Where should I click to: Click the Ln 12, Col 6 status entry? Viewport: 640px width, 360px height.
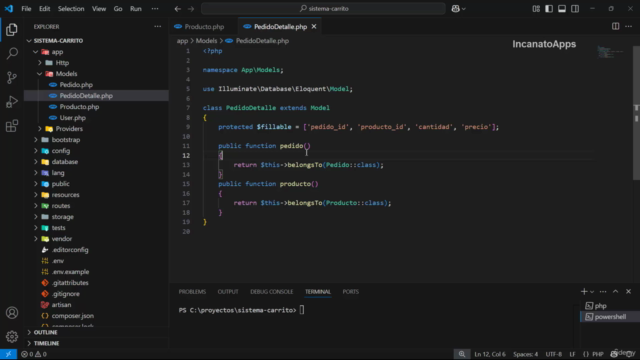[490, 354]
